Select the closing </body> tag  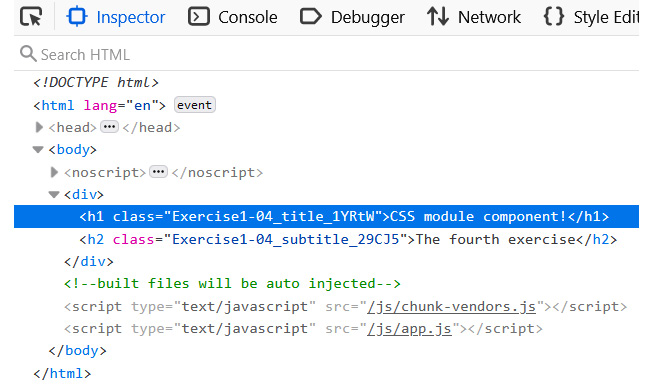(x=78, y=351)
